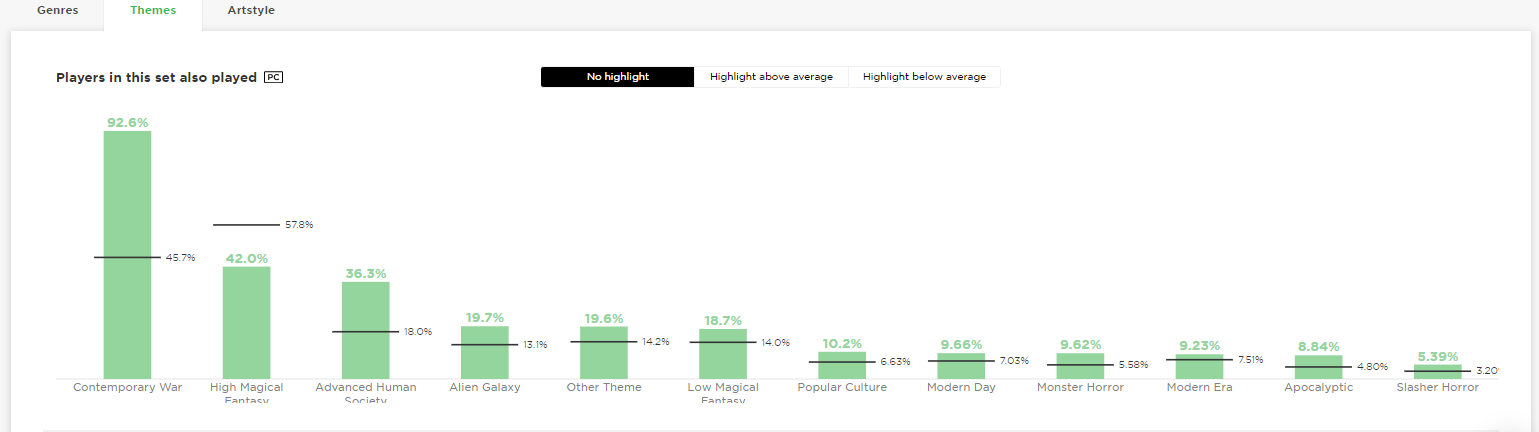
Task: Click the PC platform badge icon
Action: tap(273, 77)
